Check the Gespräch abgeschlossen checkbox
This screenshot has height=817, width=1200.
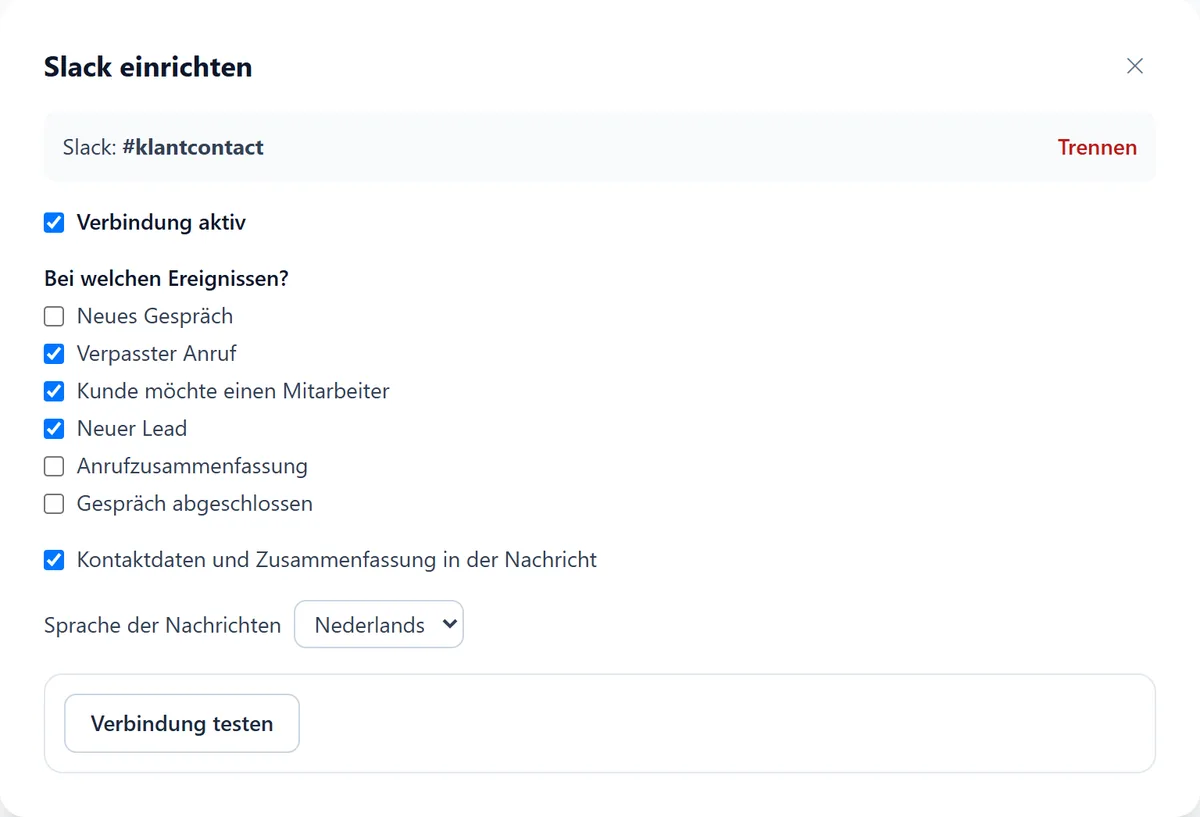(x=54, y=504)
